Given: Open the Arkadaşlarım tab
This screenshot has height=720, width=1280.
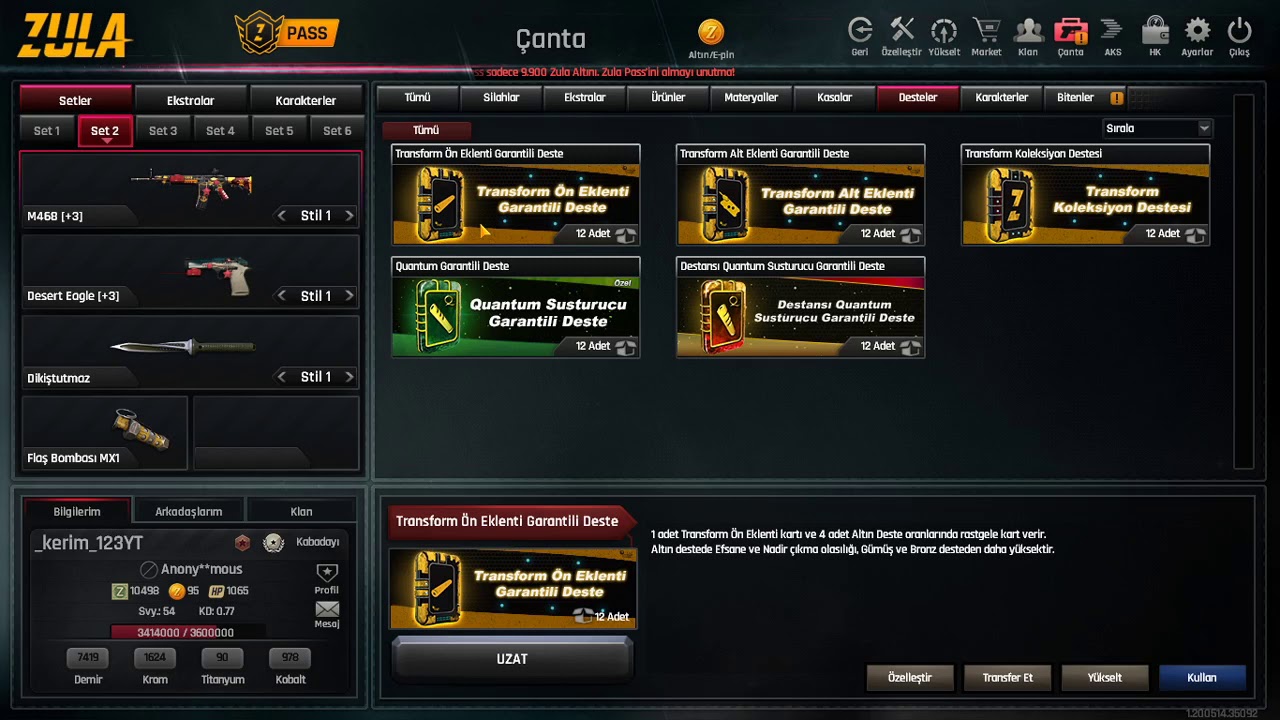Looking at the screenshot, I should coord(188,511).
